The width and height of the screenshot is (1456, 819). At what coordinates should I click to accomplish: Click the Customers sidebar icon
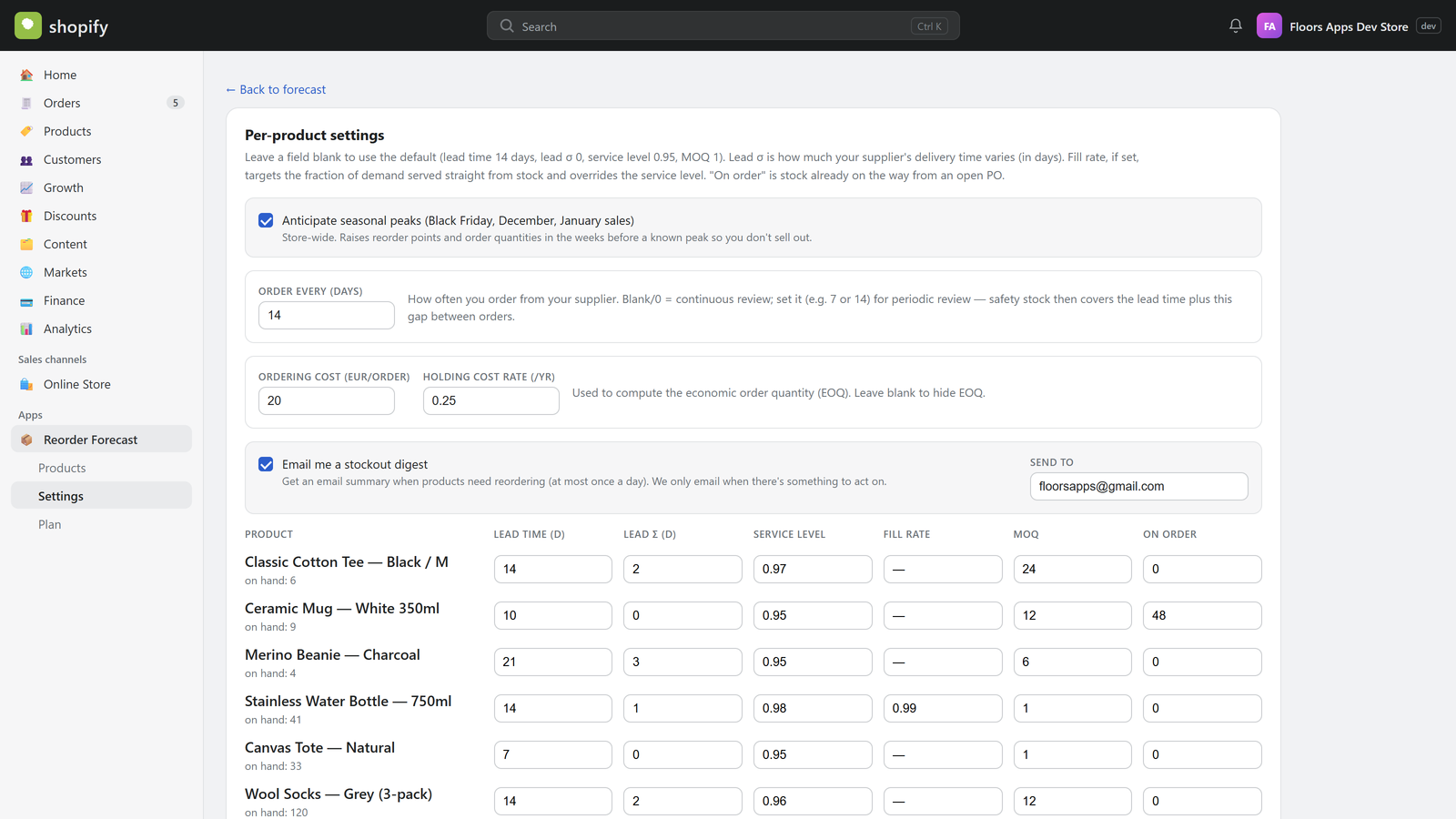(x=26, y=159)
